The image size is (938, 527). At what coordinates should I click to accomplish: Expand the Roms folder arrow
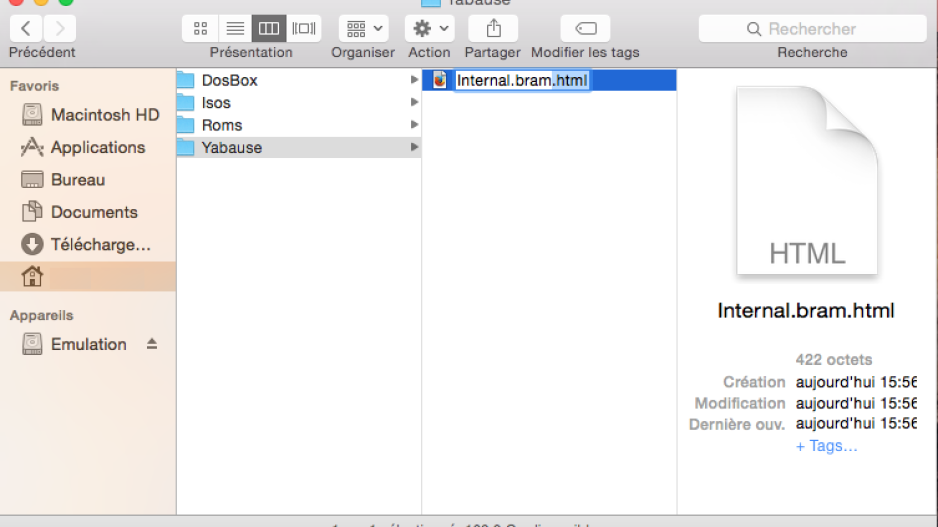coord(414,124)
